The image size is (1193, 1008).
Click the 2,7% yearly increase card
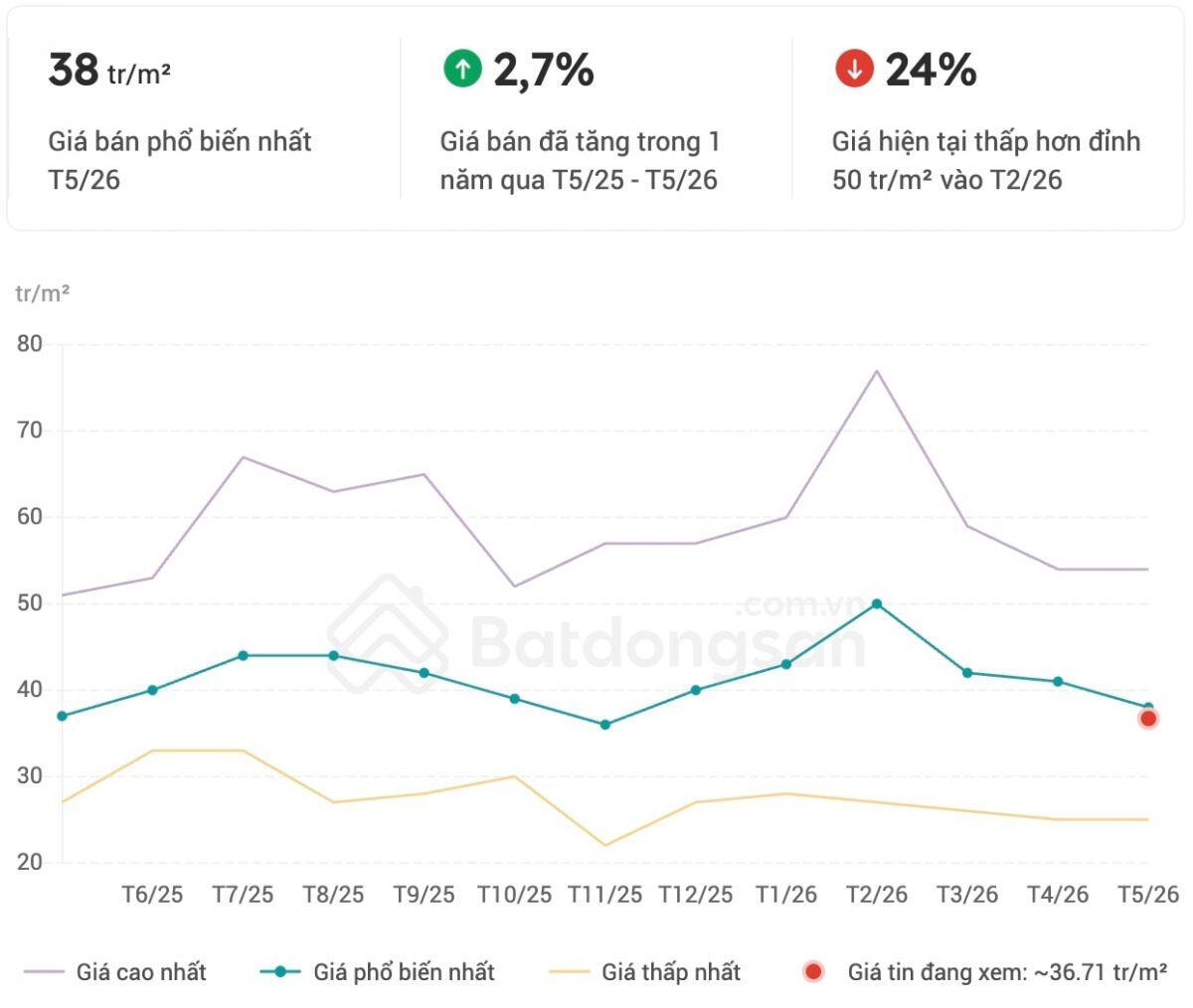[596, 118]
